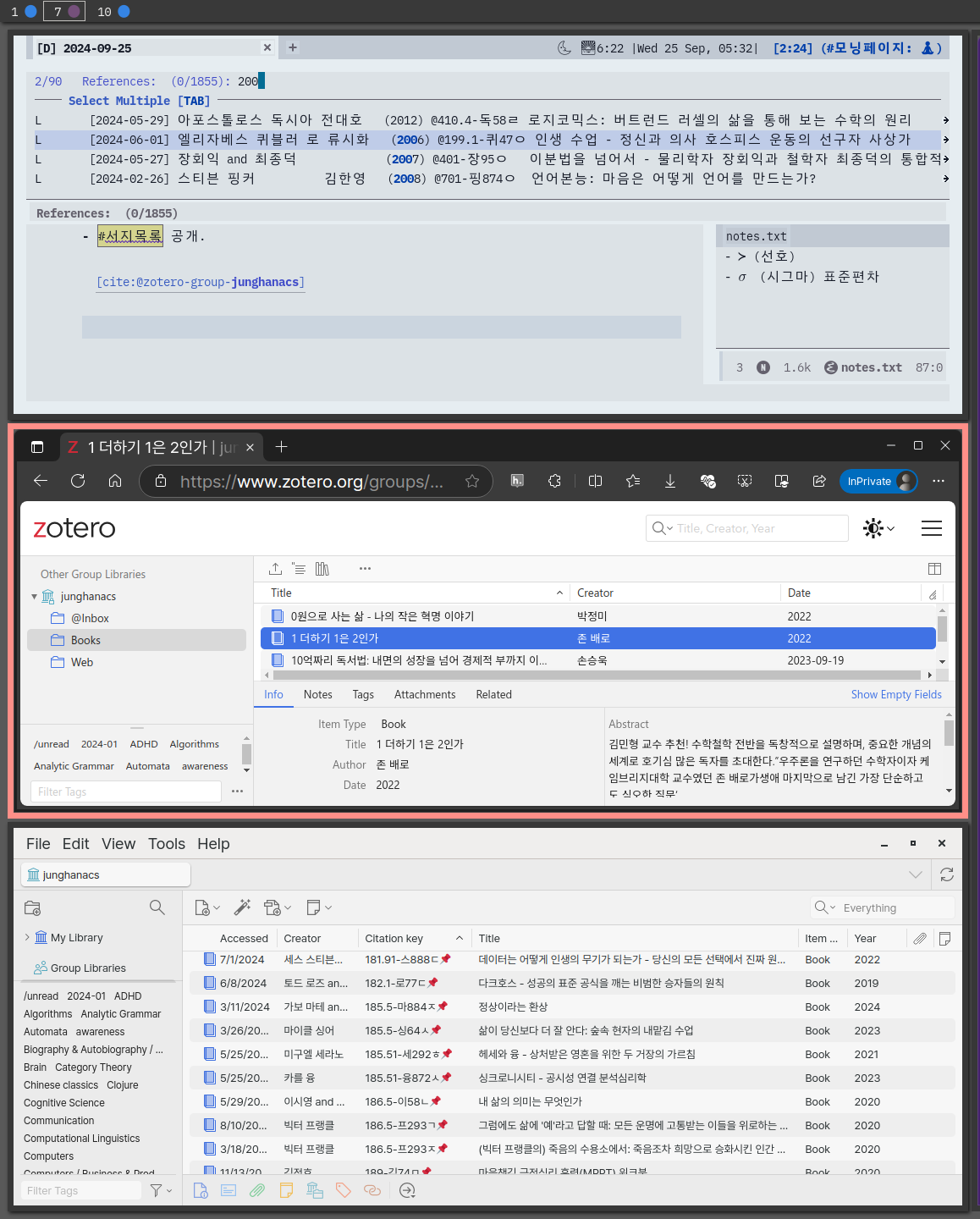The image size is (980, 1219).
Task: Open the column selector icon in Zotero web
Action: pos(935,569)
